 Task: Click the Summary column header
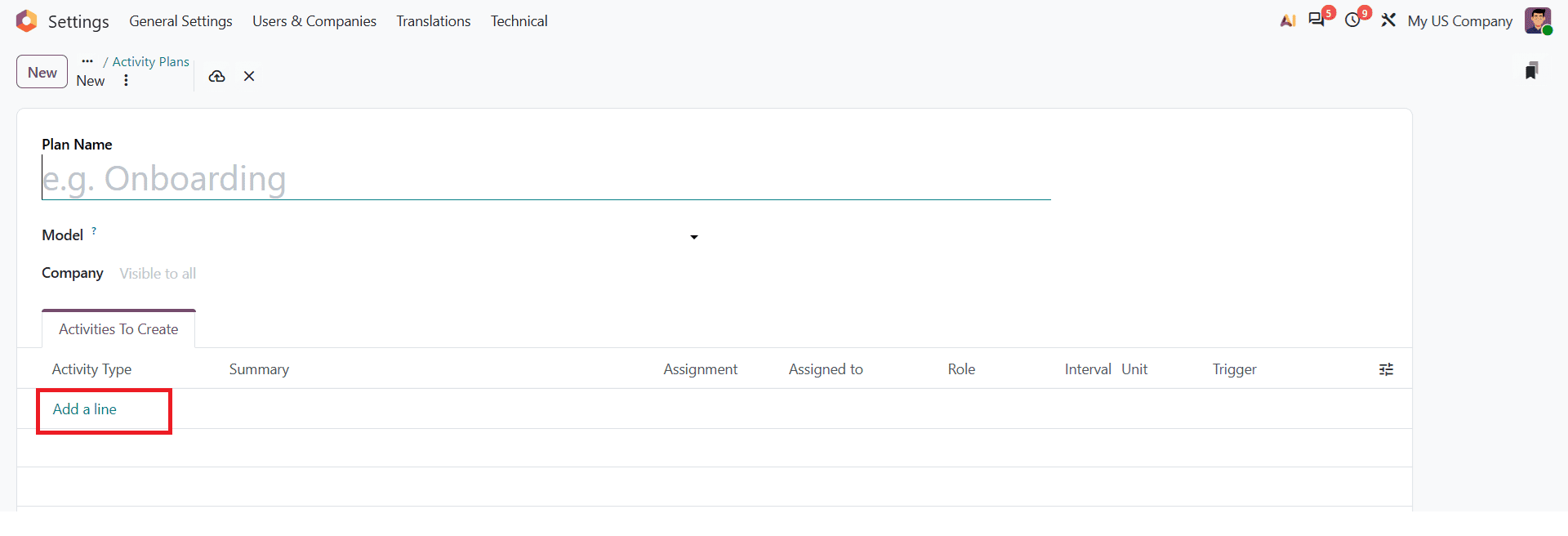coord(259,369)
